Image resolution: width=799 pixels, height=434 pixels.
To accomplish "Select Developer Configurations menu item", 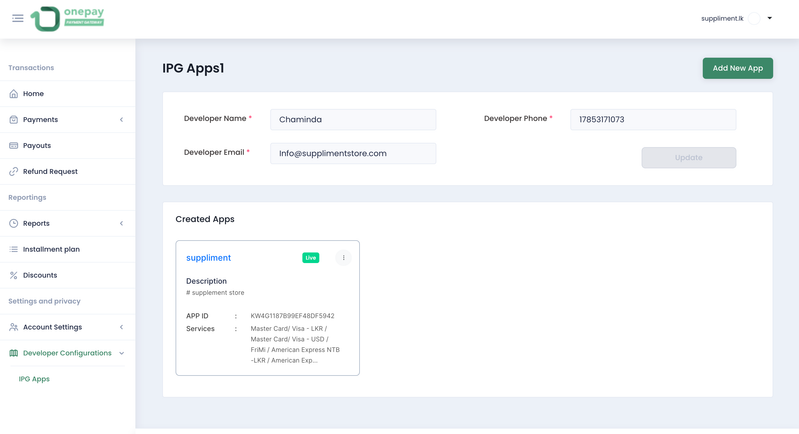I will click(67, 354).
